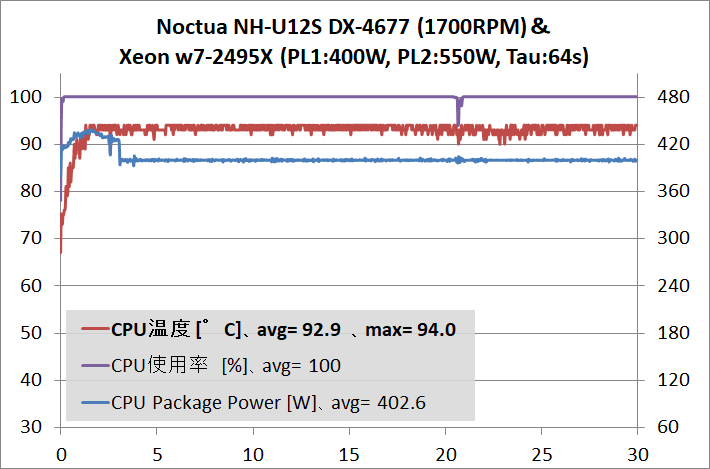Image resolution: width=710 pixels, height=469 pixels.
Task: Select the CPU使用率 [%] legend entry
Action: click(226, 366)
